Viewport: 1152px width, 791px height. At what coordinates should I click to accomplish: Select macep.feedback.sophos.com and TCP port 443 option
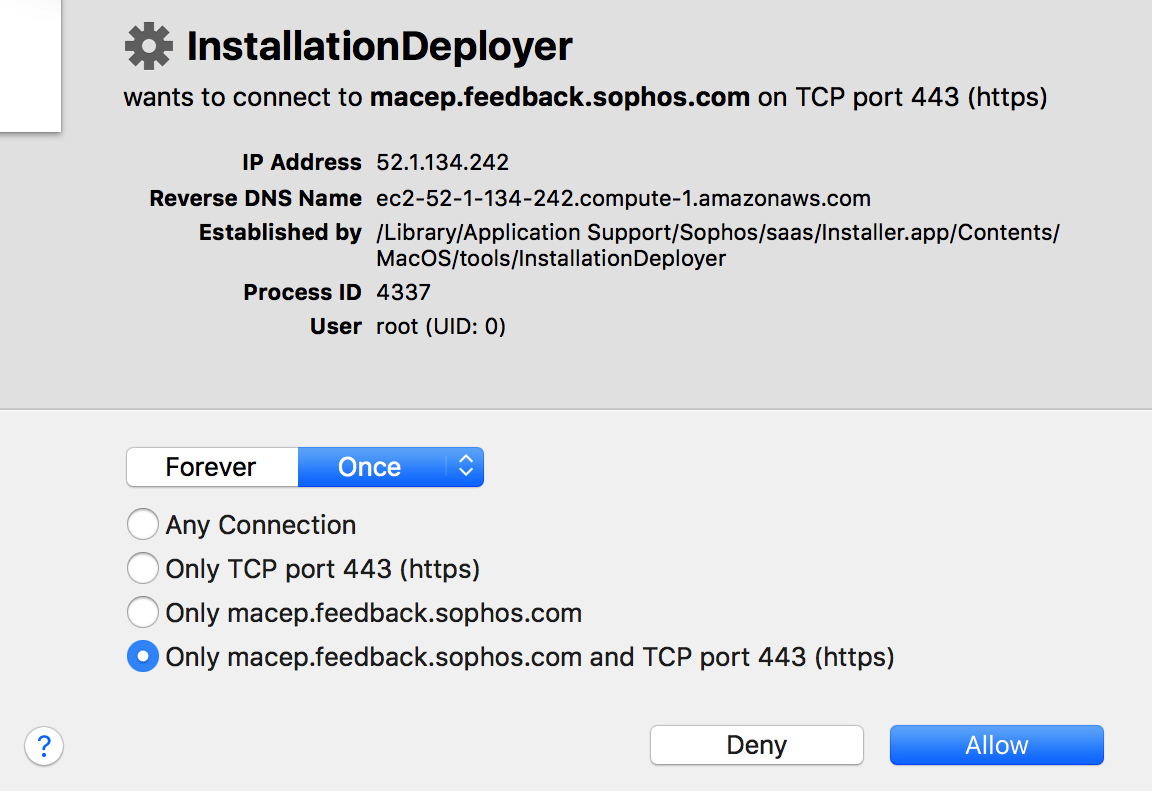click(x=143, y=657)
